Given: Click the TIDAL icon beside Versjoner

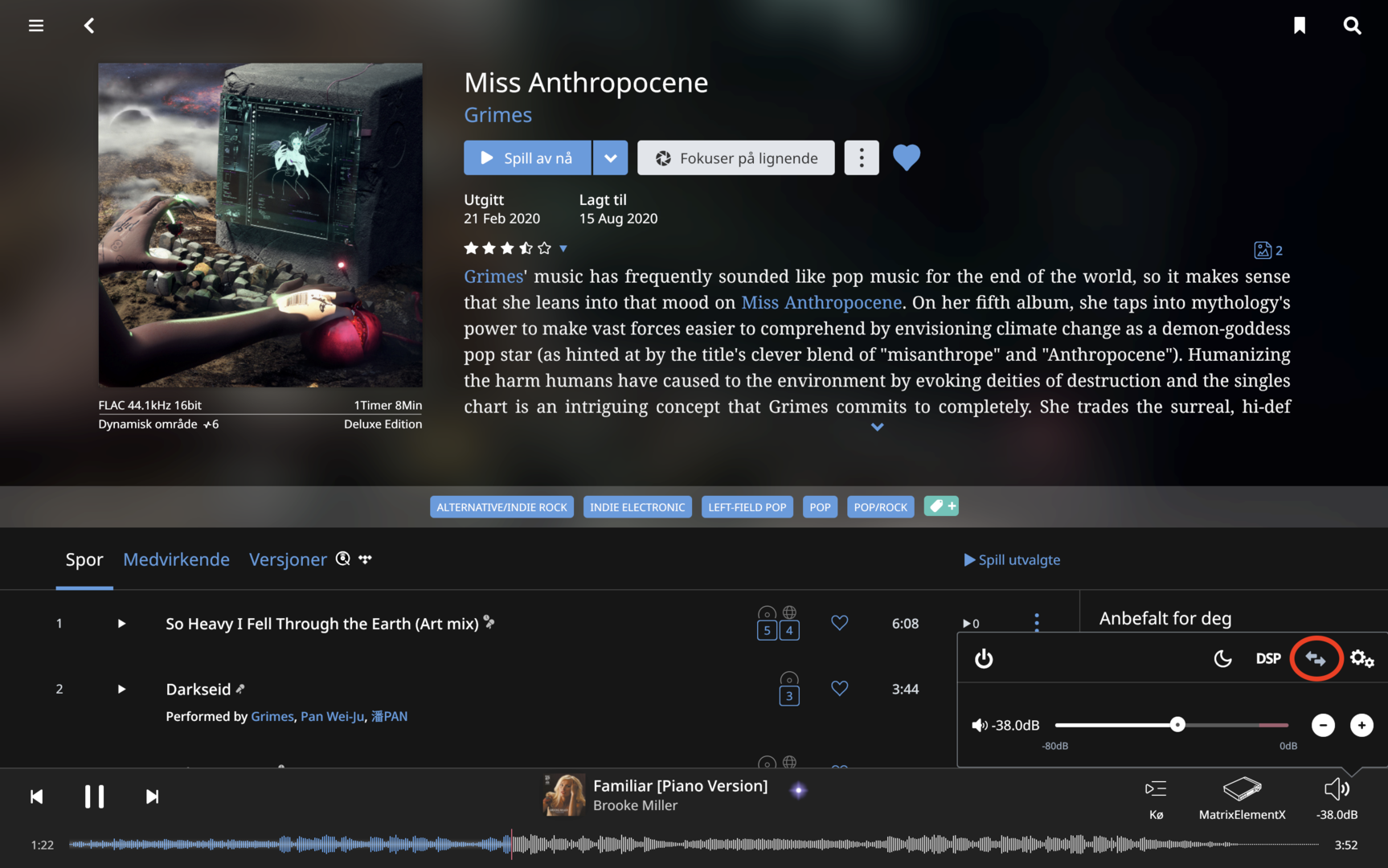Looking at the screenshot, I should tap(366, 559).
